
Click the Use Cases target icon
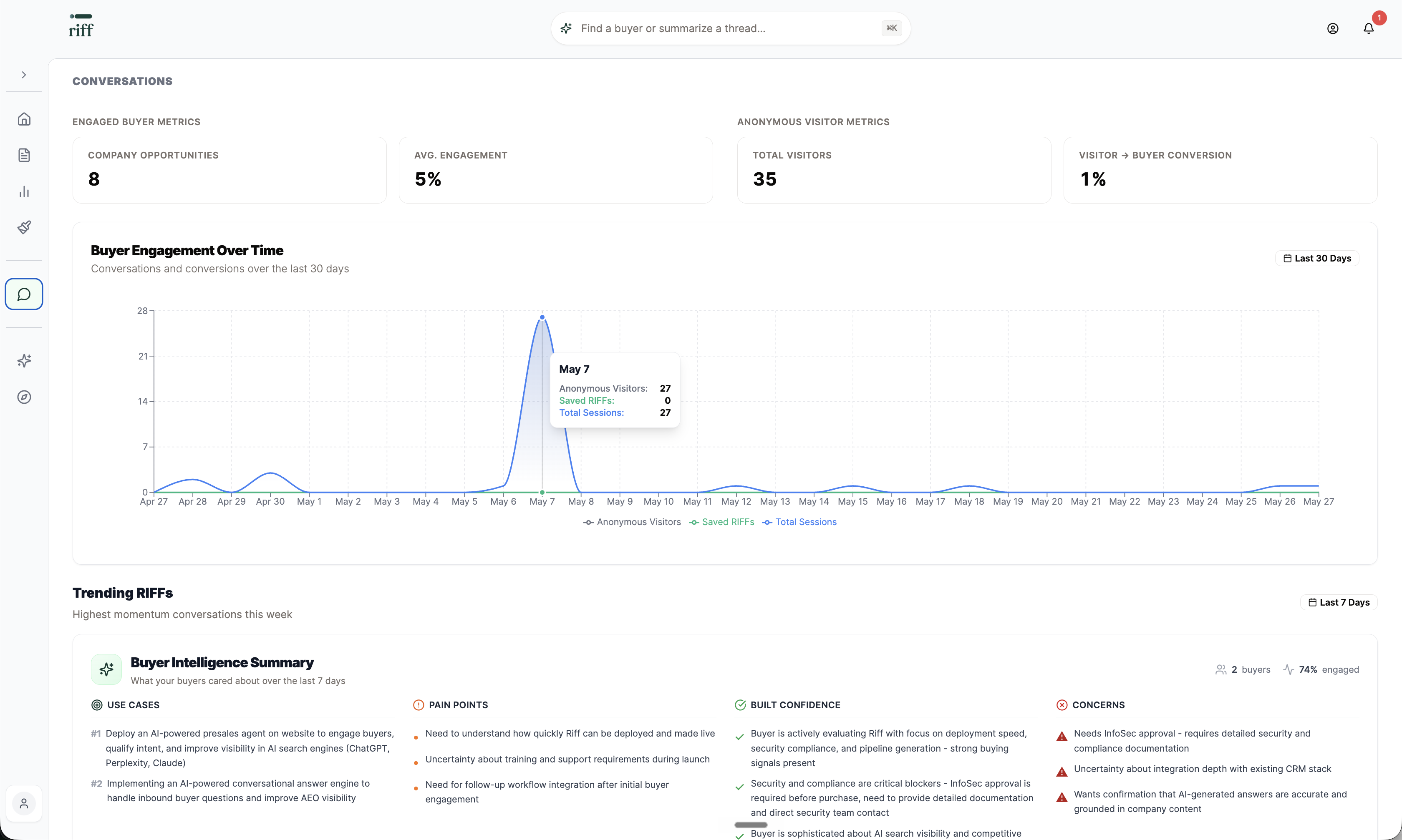97,705
